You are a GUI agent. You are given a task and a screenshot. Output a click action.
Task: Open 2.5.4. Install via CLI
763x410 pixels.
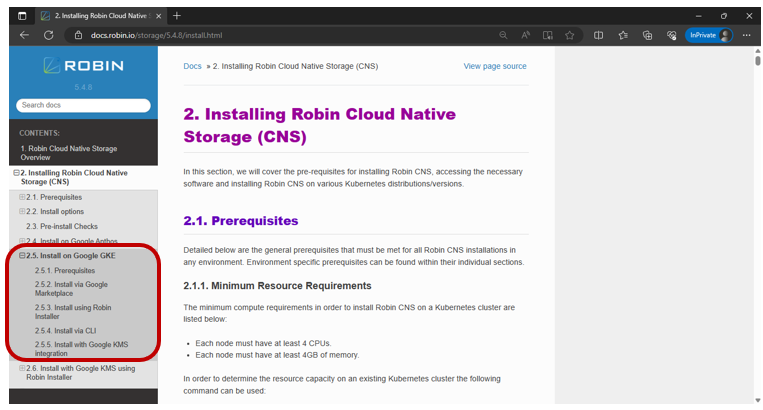coord(65,331)
